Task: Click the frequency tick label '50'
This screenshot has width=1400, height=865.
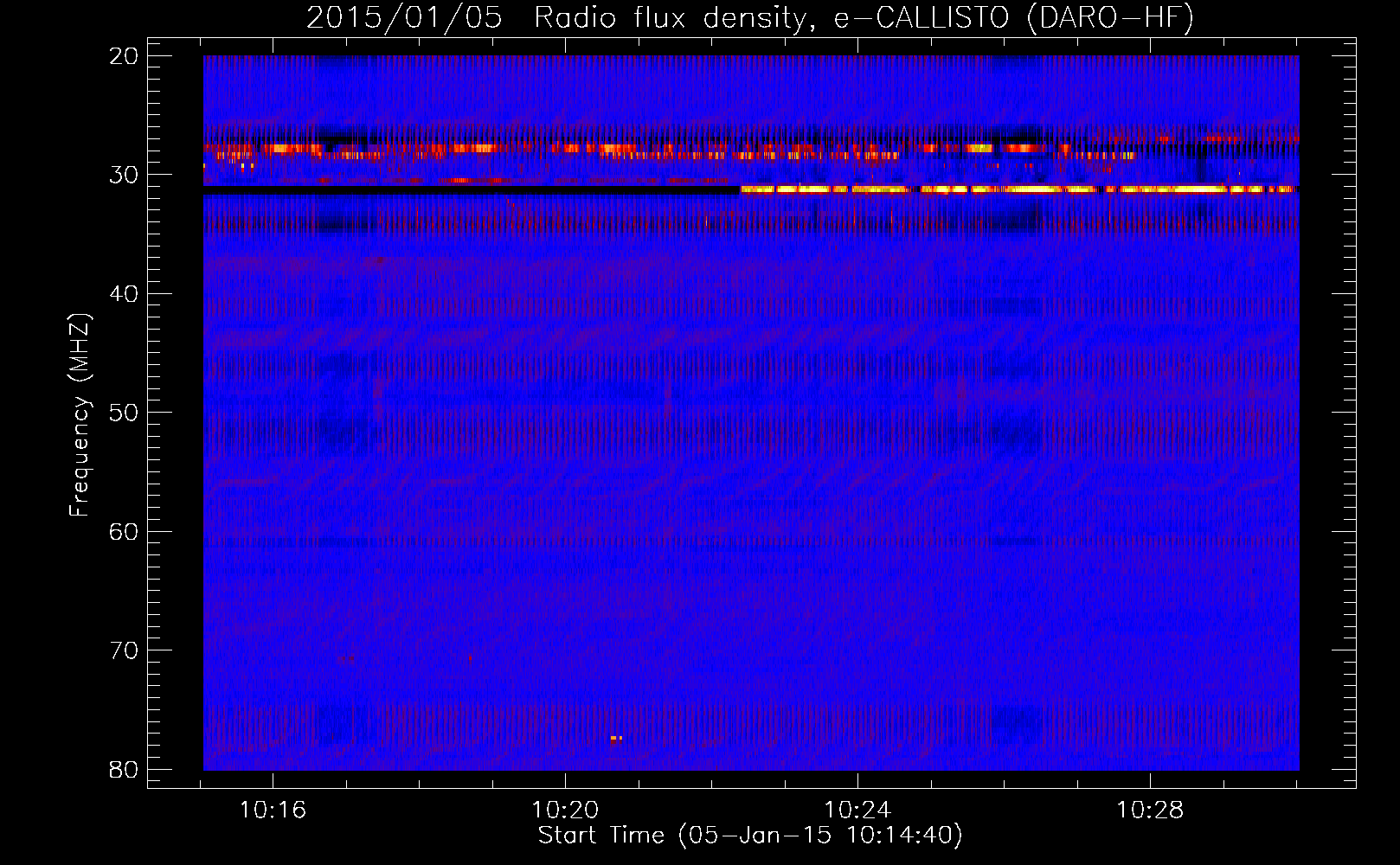Action: click(124, 413)
